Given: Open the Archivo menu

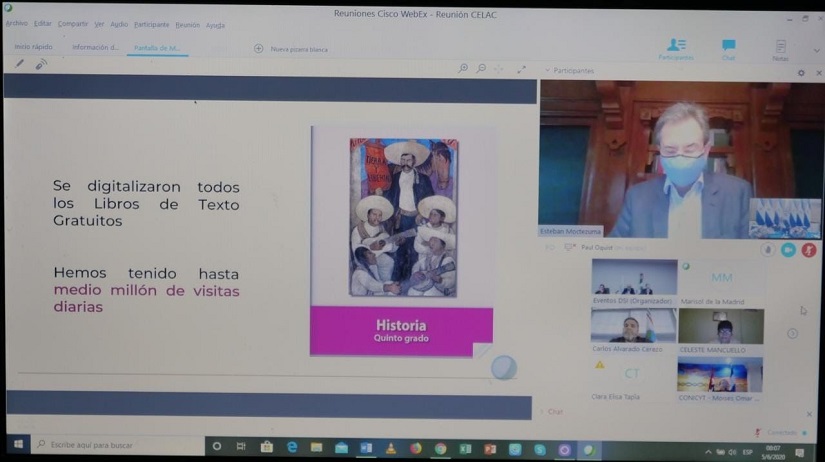Looking at the screenshot, I should [x=16, y=23].
